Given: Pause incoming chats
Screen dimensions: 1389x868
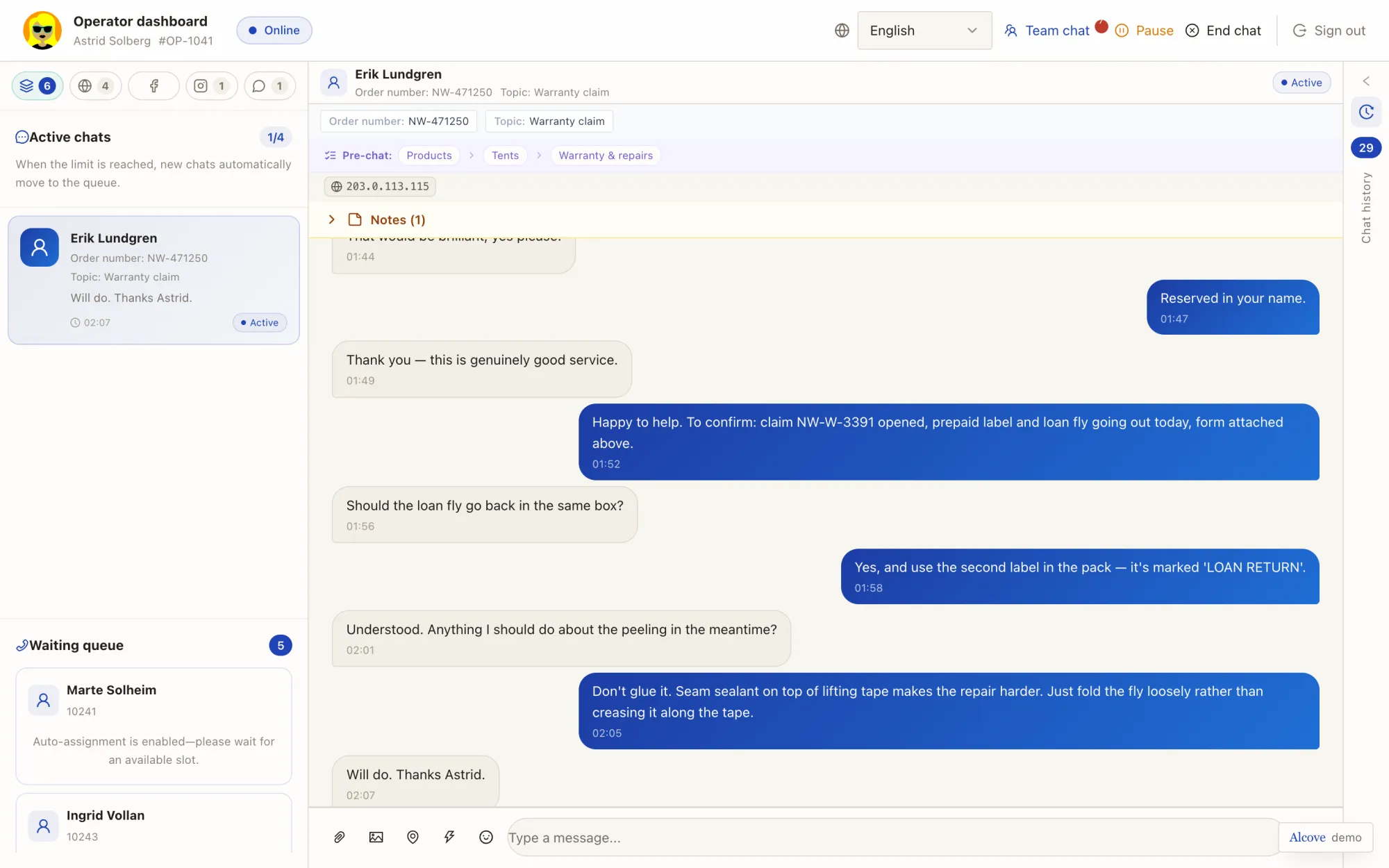Looking at the screenshot, I should (x=1145, y=31).
